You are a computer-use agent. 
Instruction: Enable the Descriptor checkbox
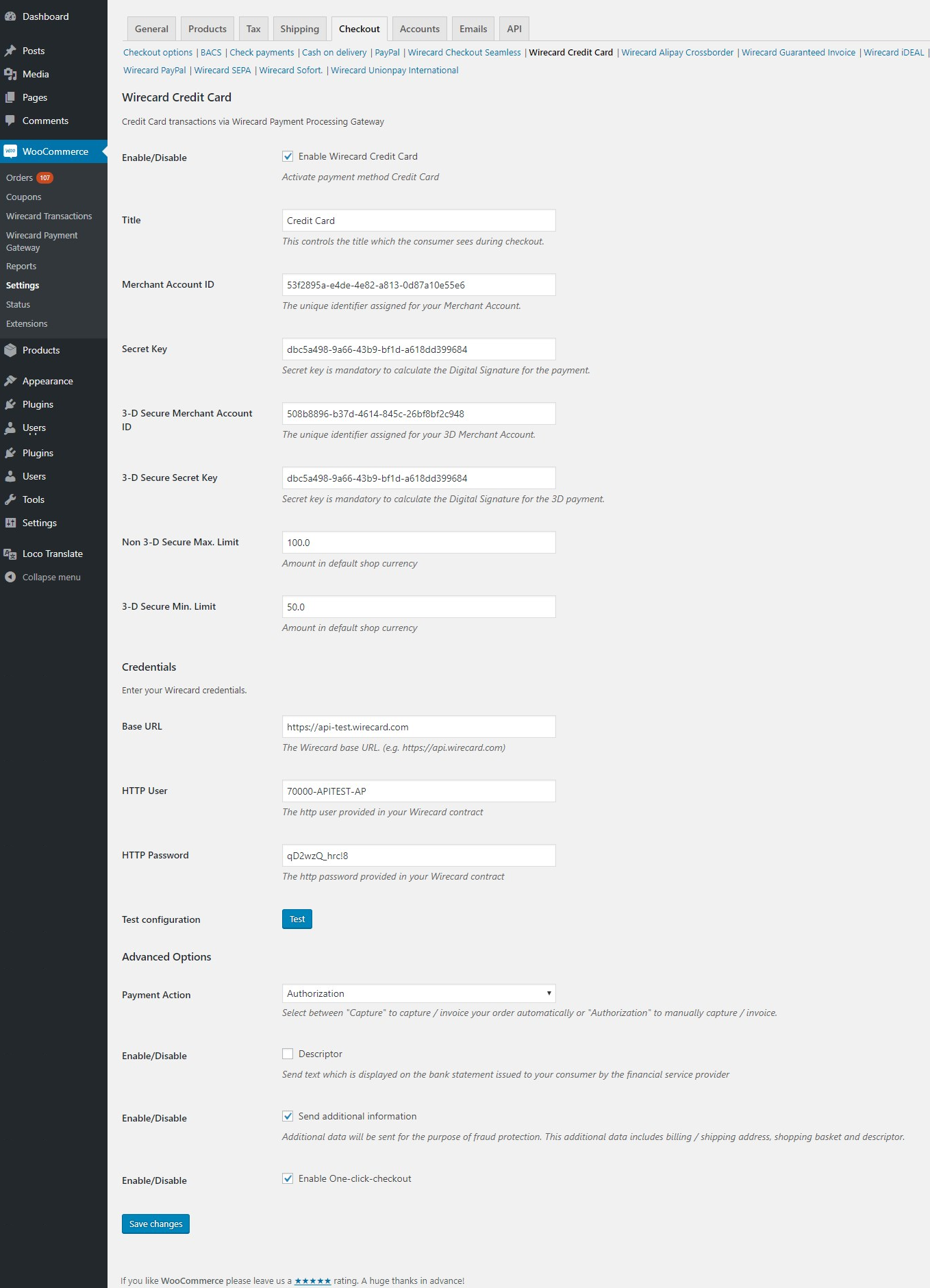[x=288, y=1054]
